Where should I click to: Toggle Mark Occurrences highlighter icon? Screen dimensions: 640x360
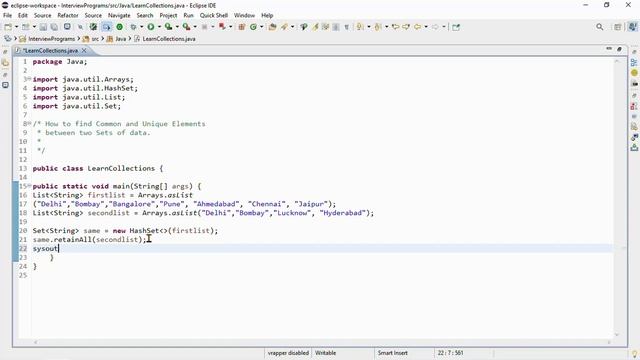(315, 27)
